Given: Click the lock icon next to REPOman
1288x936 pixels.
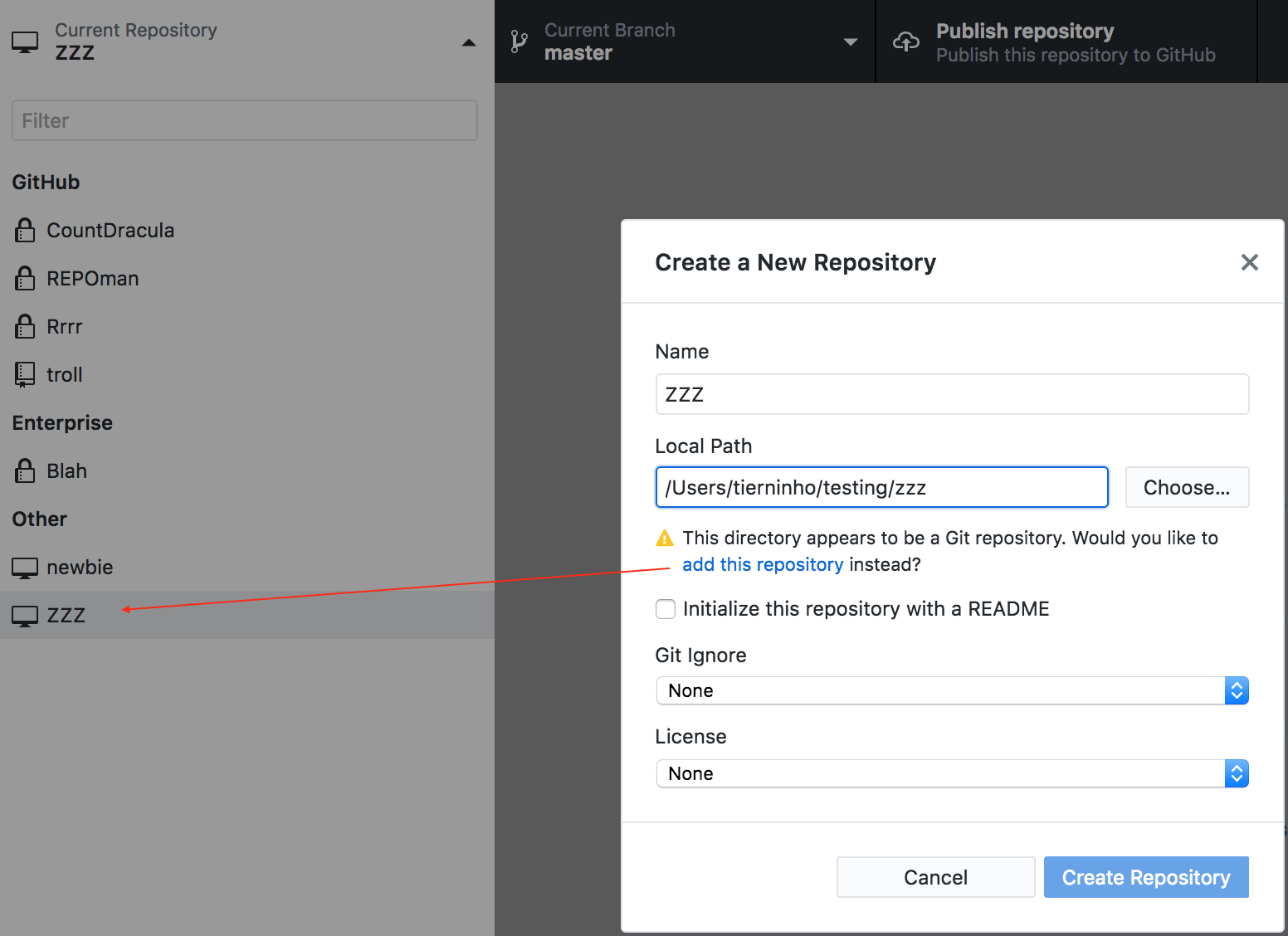Looking at the screenshot, I should (x=24, y=278).
